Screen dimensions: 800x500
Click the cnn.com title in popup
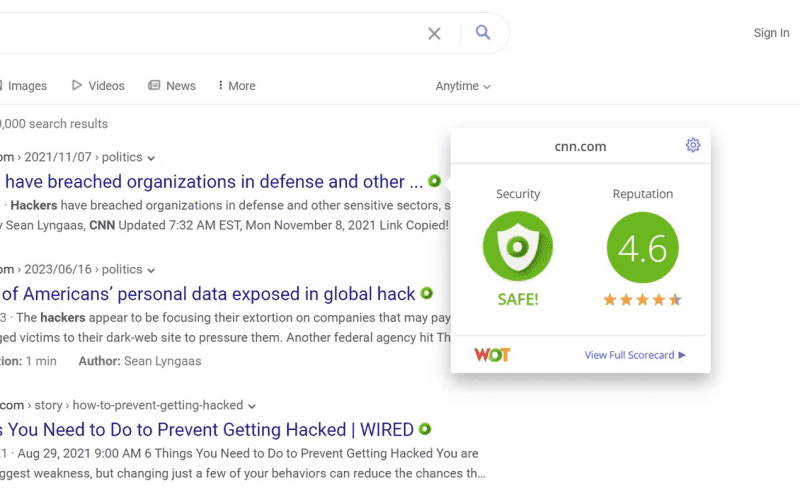(x=580, y=146)
